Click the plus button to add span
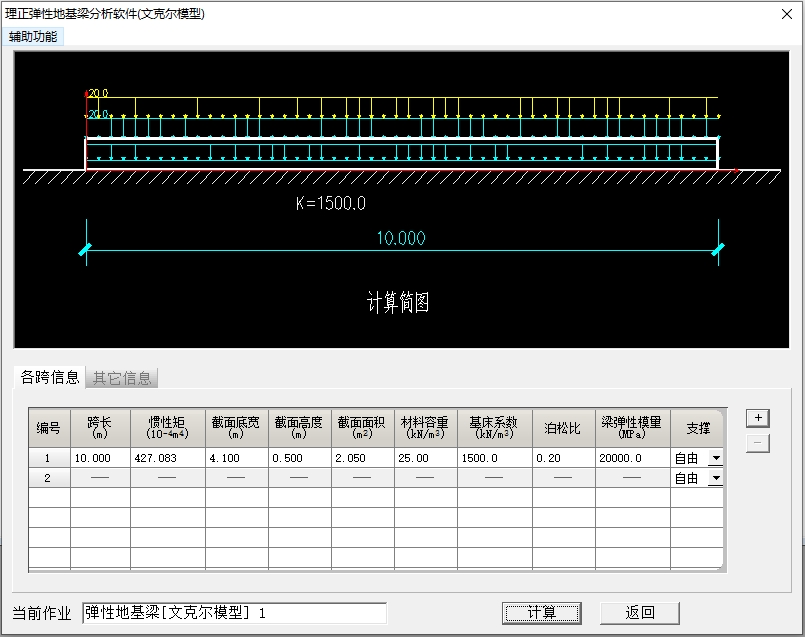The height and width of the screenshot is (637, 805). tap(758, 418)
